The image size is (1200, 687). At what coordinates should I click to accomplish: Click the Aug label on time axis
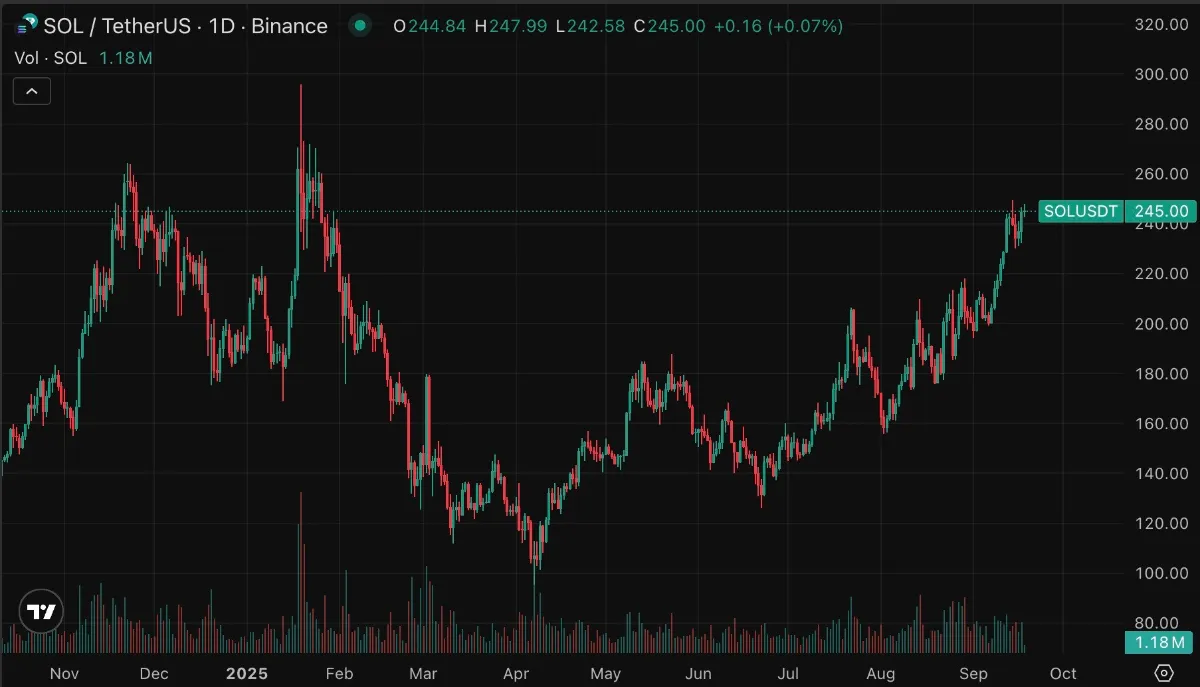(880, 674)
